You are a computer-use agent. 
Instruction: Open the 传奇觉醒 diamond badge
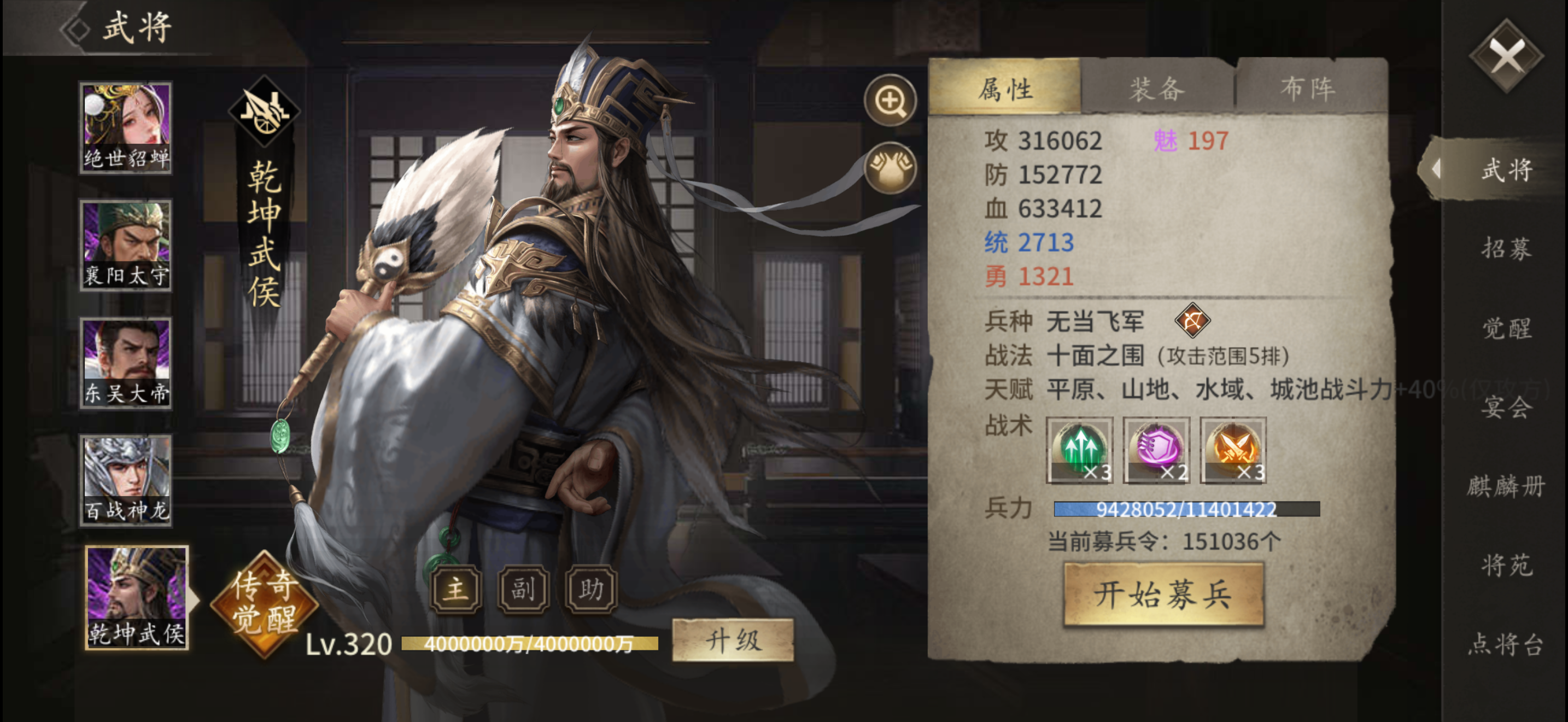click(264, 603)
